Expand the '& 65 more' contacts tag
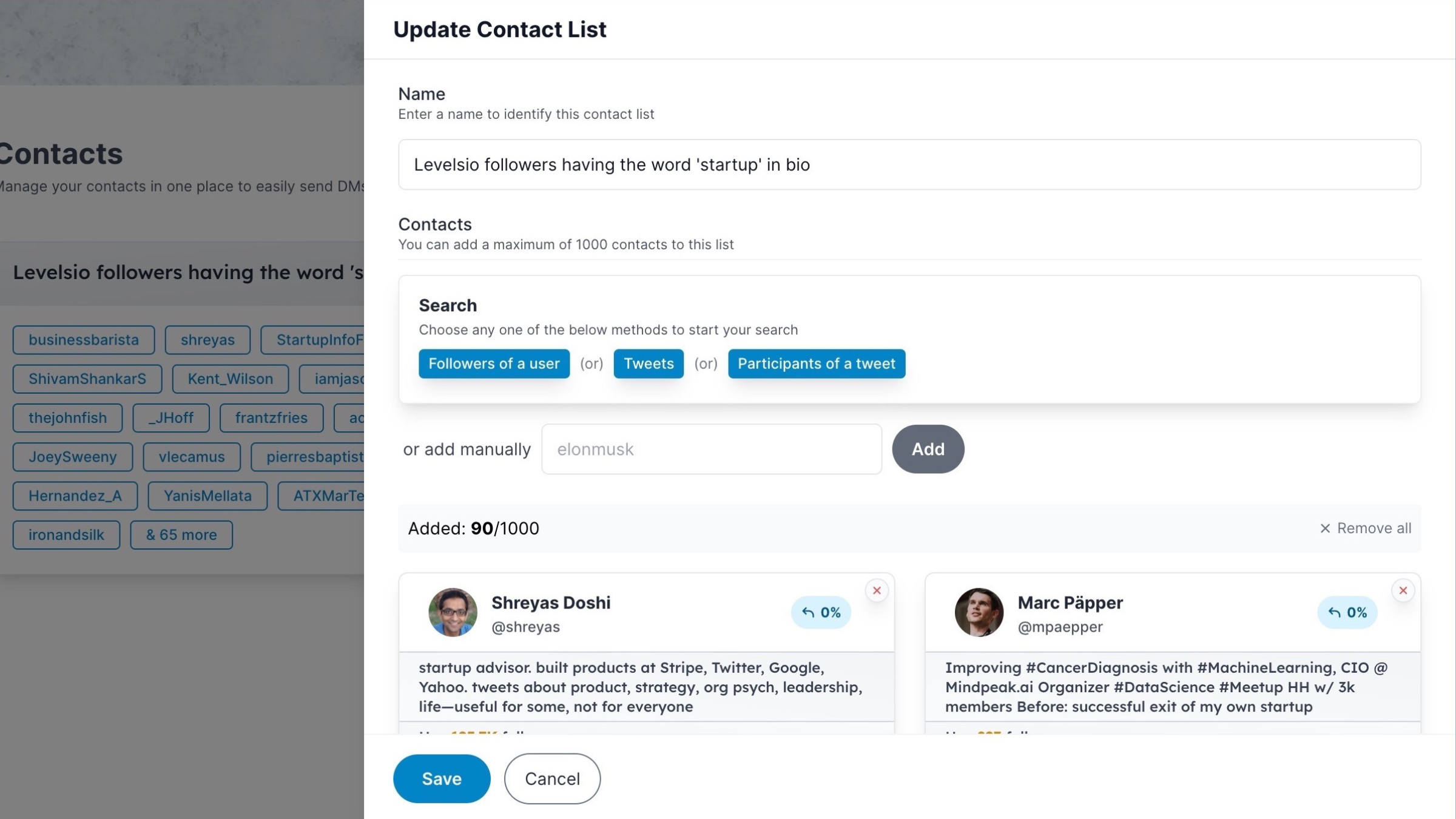Viewport: 1456px width, 819px height. 181,535
